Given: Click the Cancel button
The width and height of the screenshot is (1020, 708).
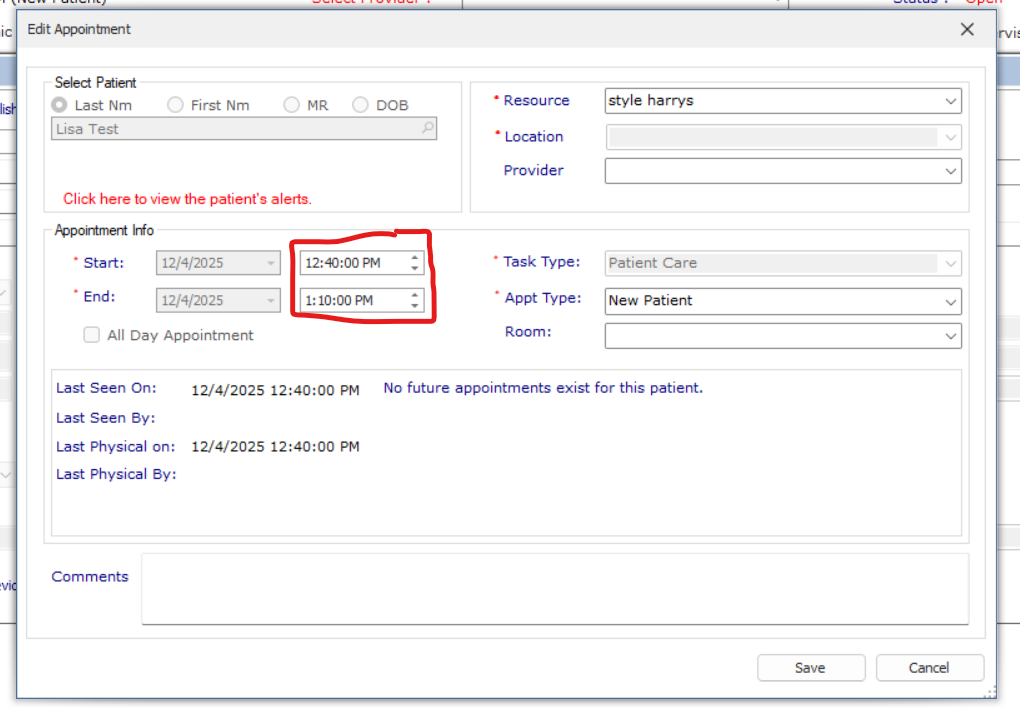Looking at the screenshot, I should pyautogui.click(x=930, y=668).
